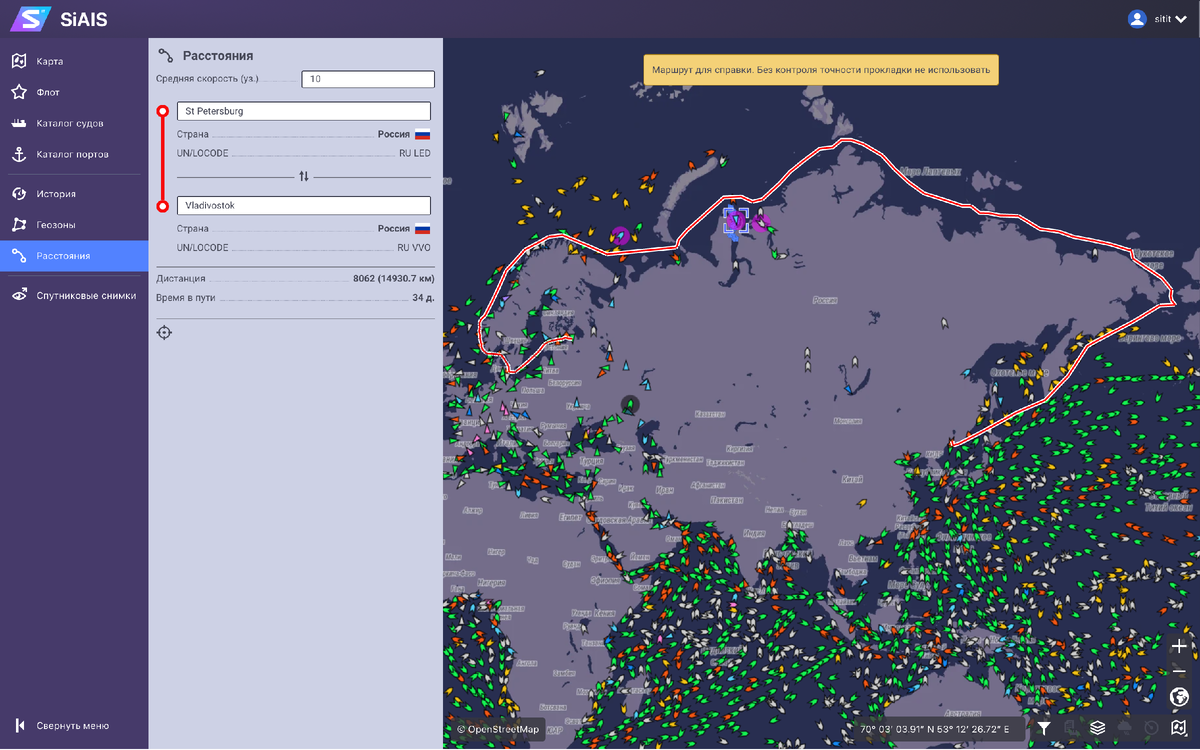Click the travel time value 34 д.
This screenshot has height=750, width=1200.
pyautogui.click(x=423, y=298)
